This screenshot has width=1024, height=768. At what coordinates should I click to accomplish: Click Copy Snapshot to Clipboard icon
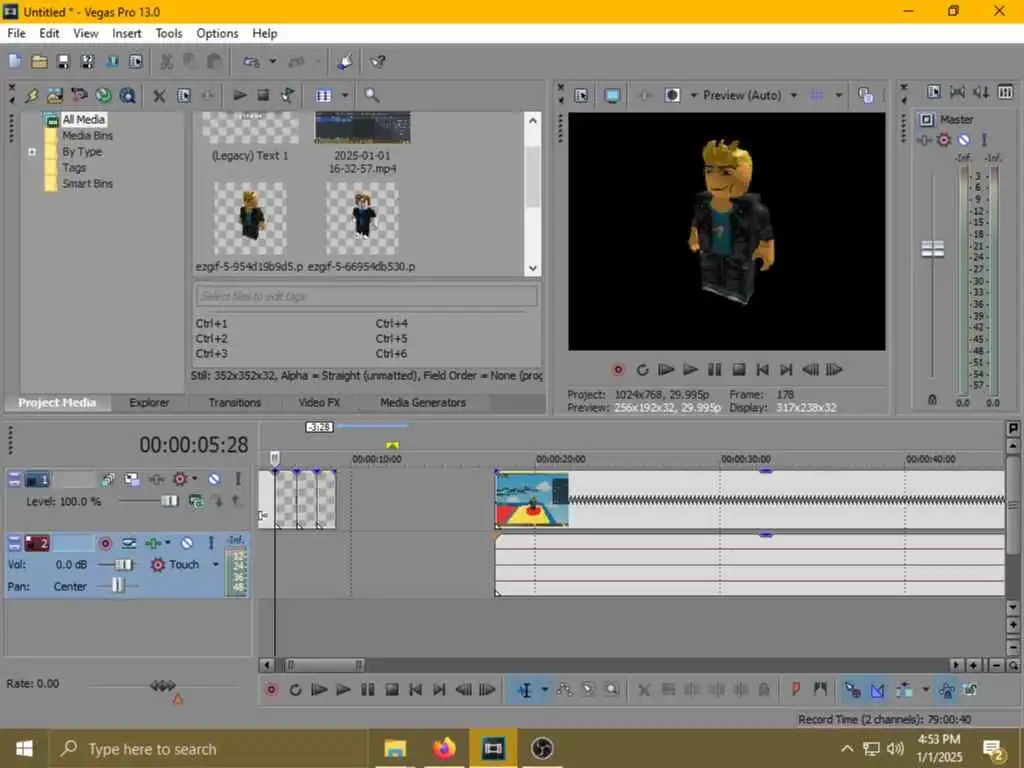click(865, 96)
